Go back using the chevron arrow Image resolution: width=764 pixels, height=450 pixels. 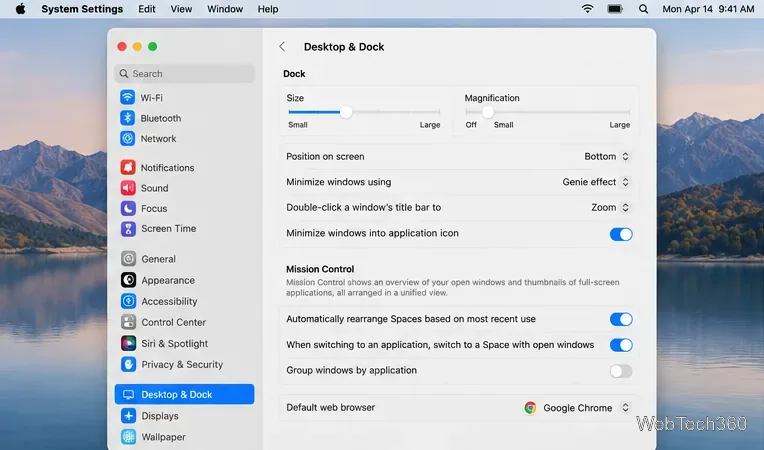282,46
